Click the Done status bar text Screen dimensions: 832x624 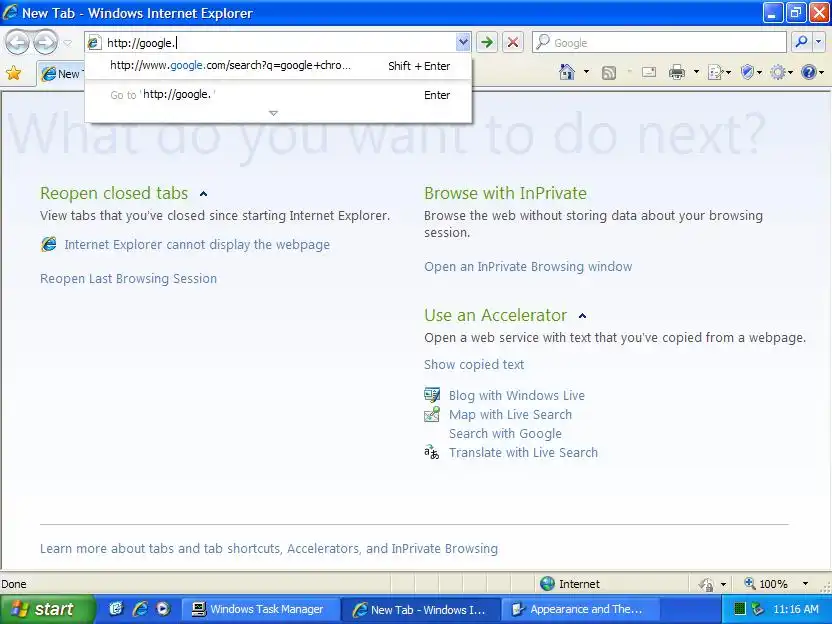click(14, 584)
